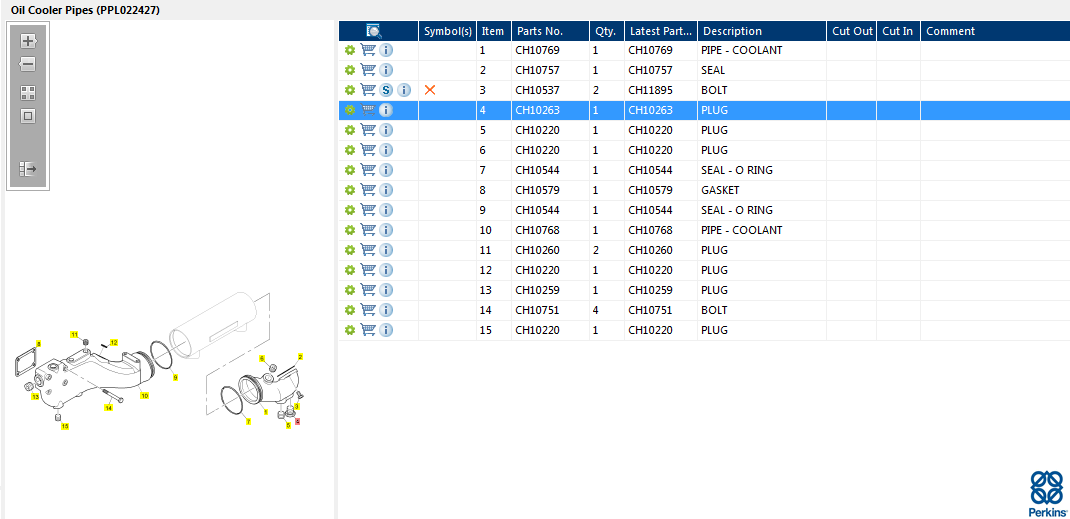Click green gear icon for GASKET row

point(350,190)
